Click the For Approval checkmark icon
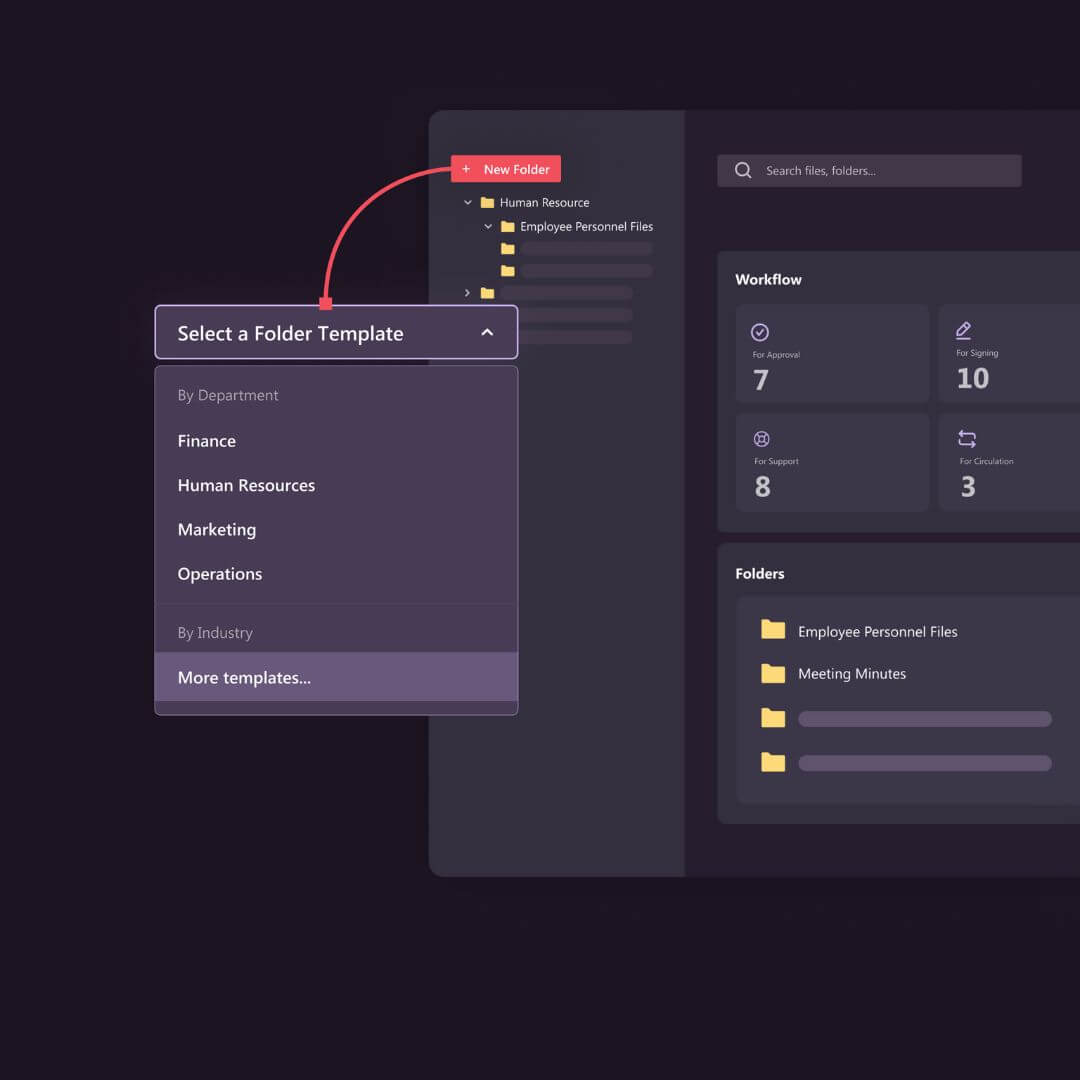The image size is (1080, 1080). [760, 332]
